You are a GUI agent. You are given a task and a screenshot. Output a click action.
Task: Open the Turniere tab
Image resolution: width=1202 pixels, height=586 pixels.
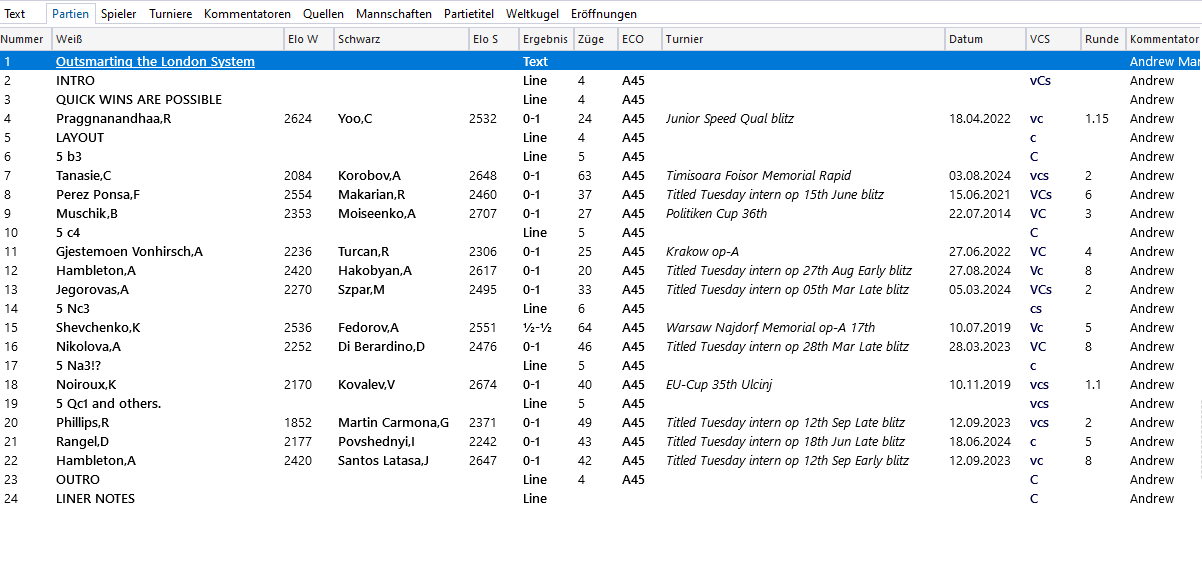tap(170, 14)
